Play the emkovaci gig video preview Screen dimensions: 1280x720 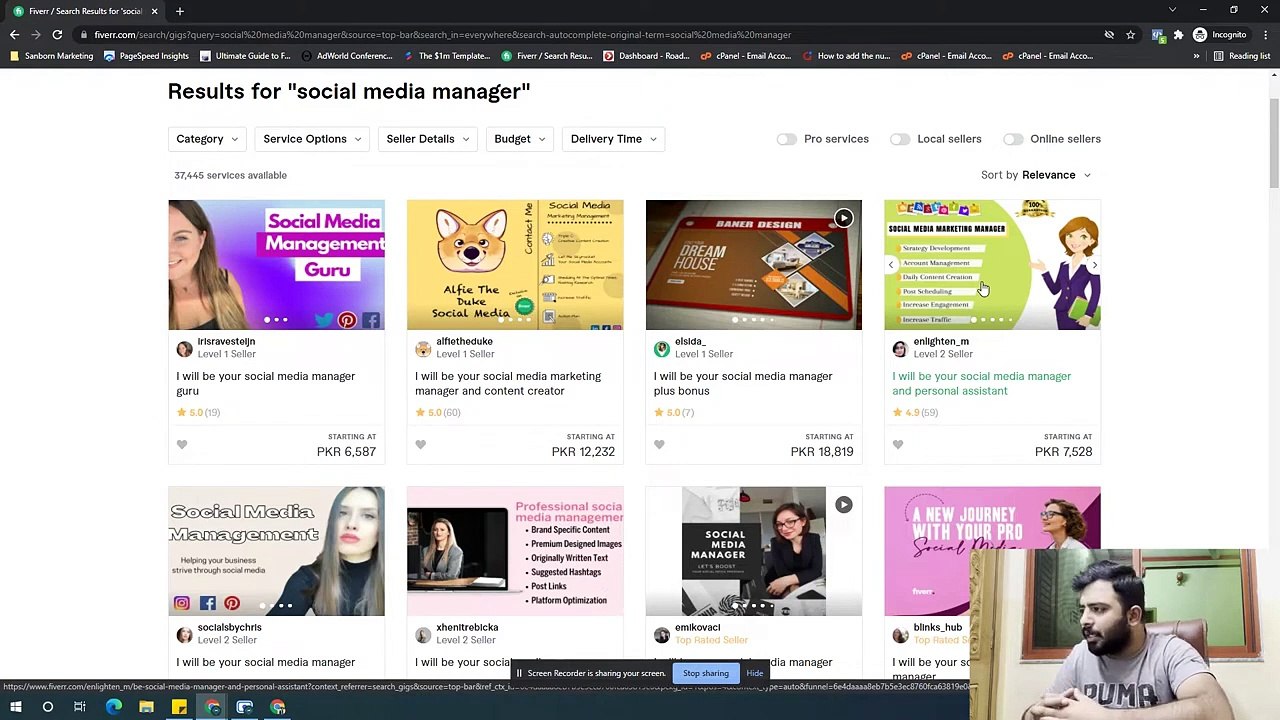coord(844,505)
